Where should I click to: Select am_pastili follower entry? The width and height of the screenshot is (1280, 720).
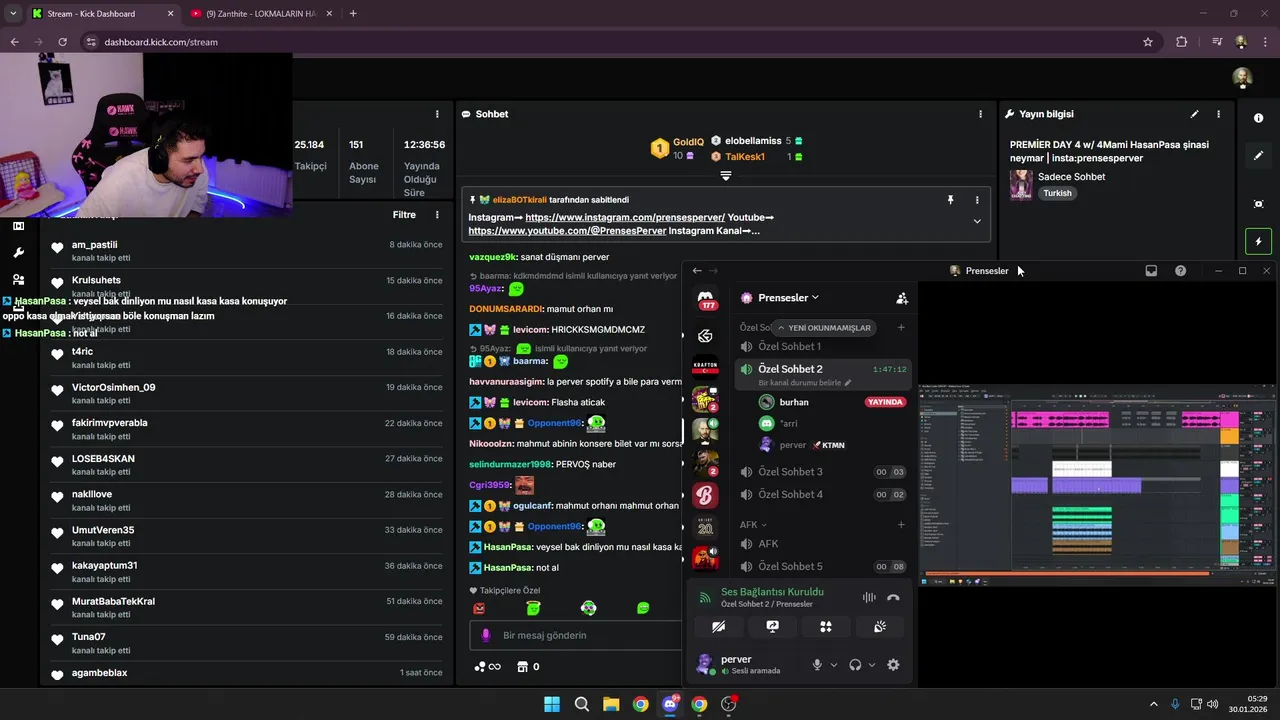pyautogui.click(x=246, y=250)
